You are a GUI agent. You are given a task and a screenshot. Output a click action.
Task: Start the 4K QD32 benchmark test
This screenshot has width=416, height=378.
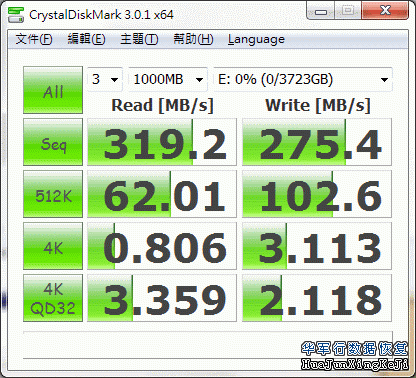[x=53, y=298]
